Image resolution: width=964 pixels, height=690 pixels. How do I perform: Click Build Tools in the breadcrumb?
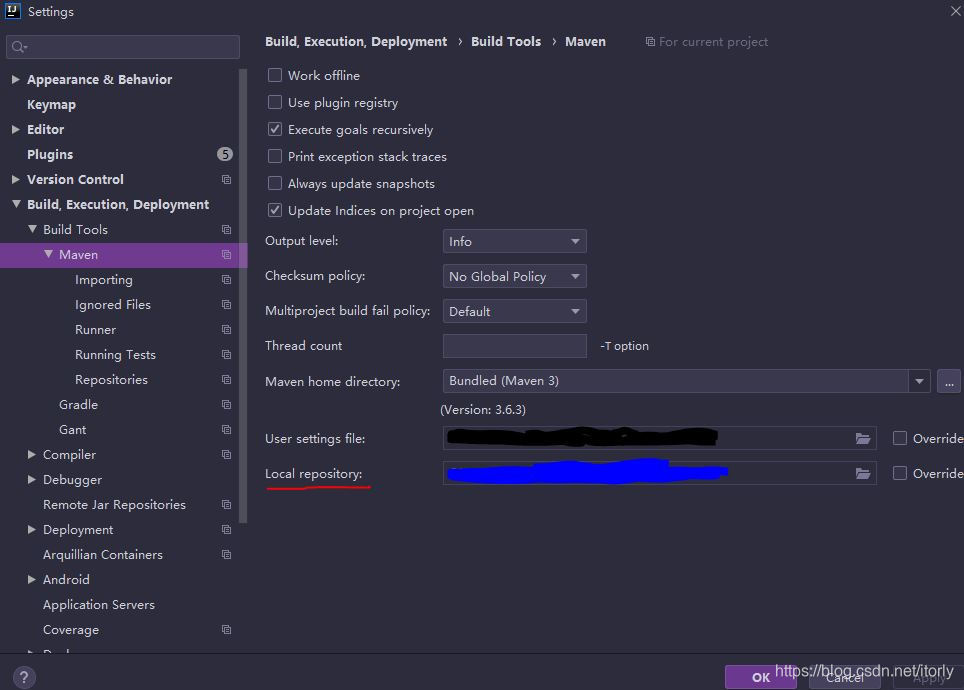[x=506, y=41]
